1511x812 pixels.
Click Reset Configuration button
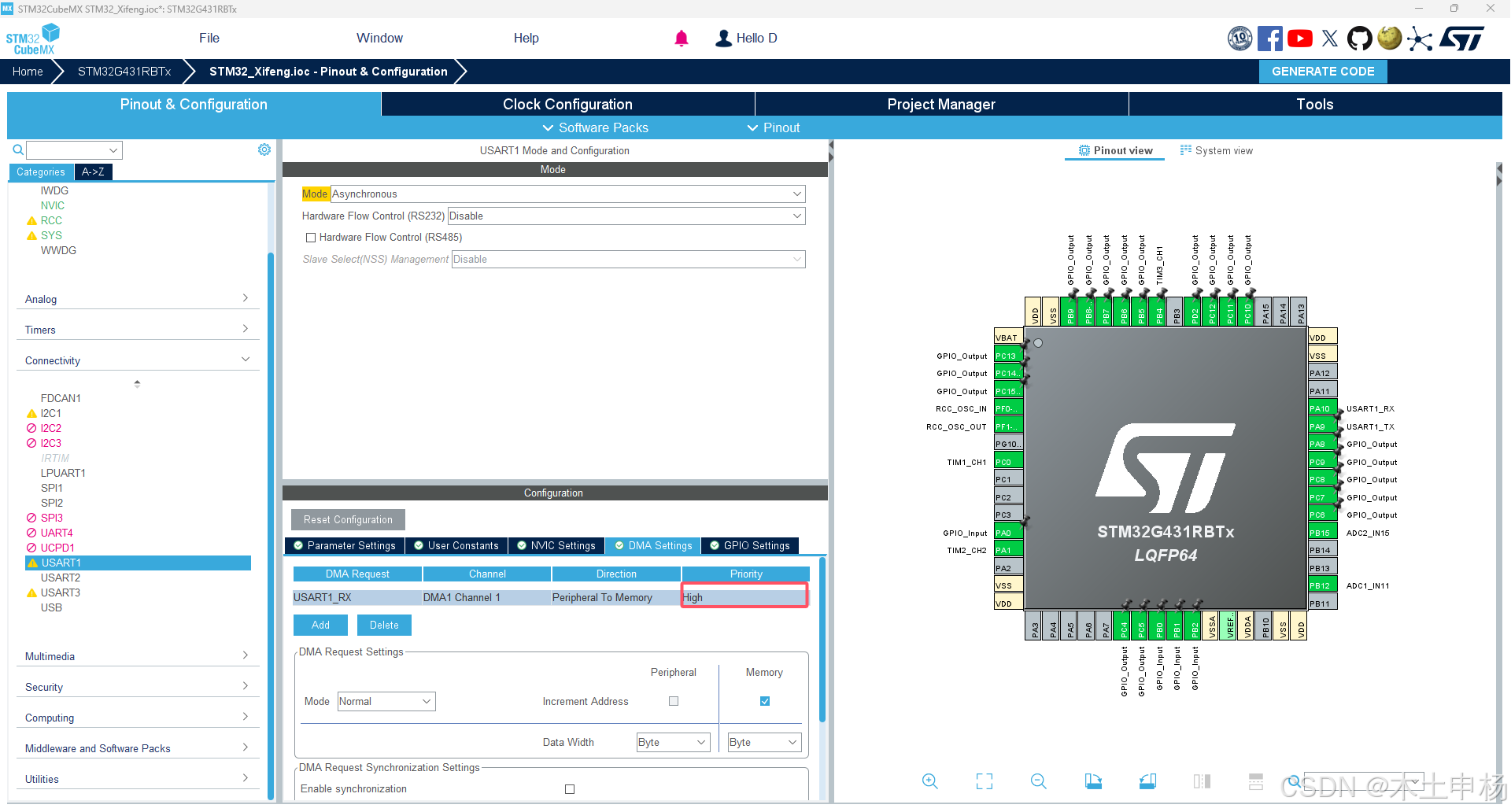click(348, 520)
